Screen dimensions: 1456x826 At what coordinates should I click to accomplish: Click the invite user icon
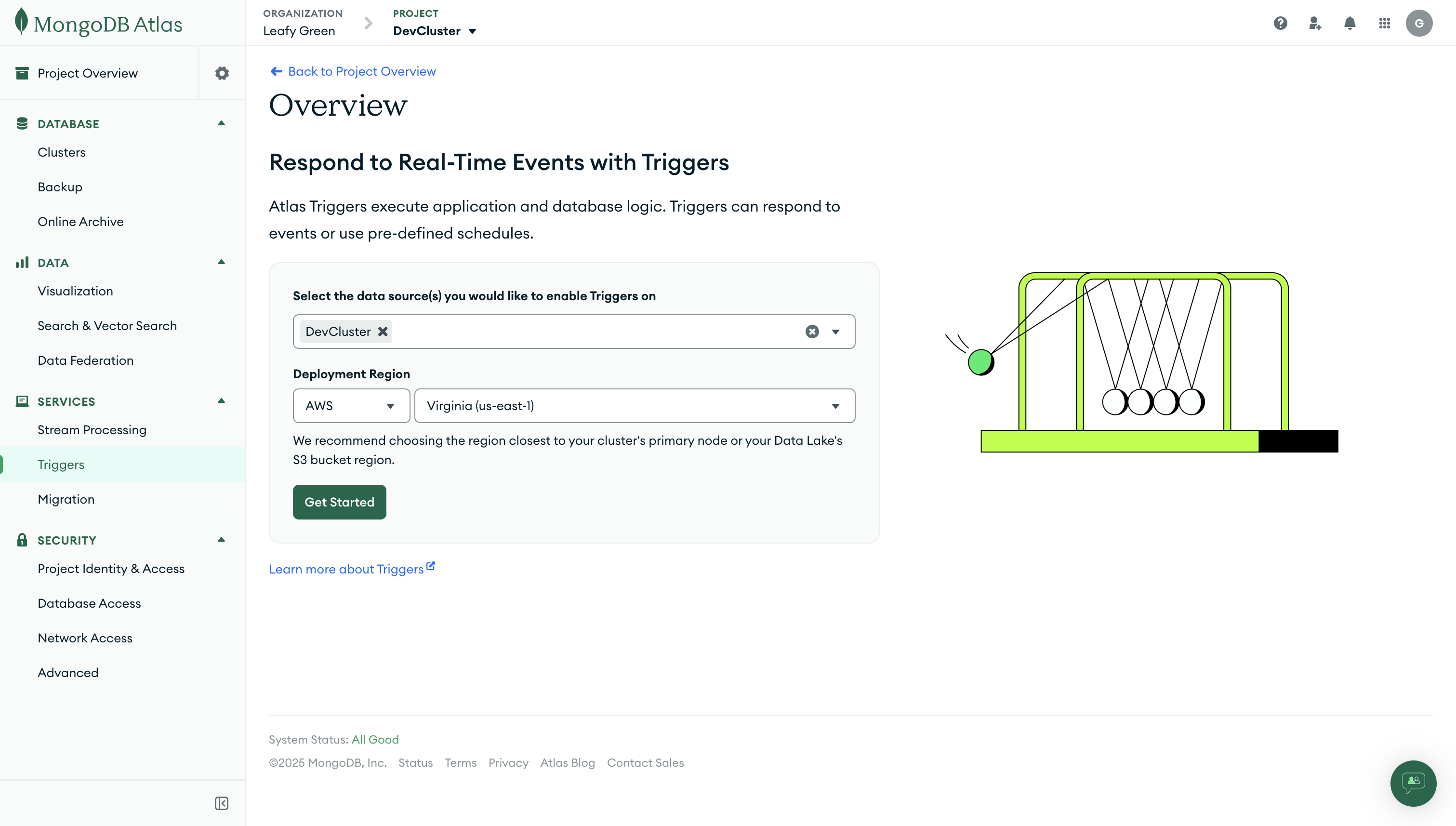pos(1315,23)
